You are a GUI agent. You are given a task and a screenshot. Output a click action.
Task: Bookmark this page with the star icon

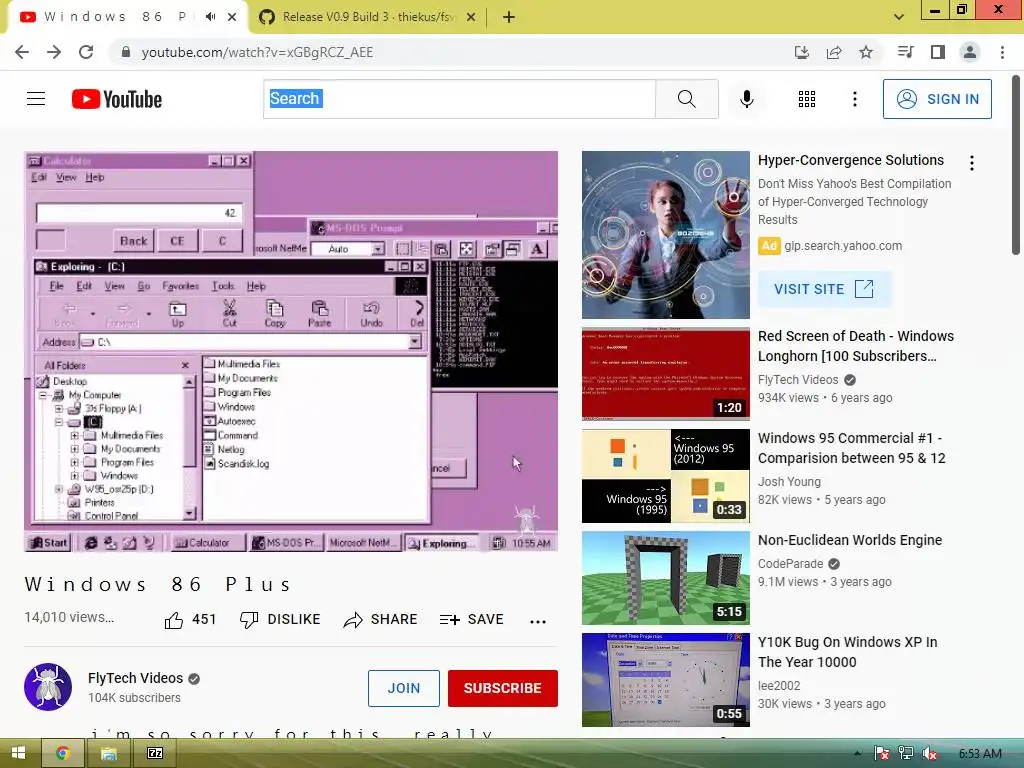click(865, 52)
